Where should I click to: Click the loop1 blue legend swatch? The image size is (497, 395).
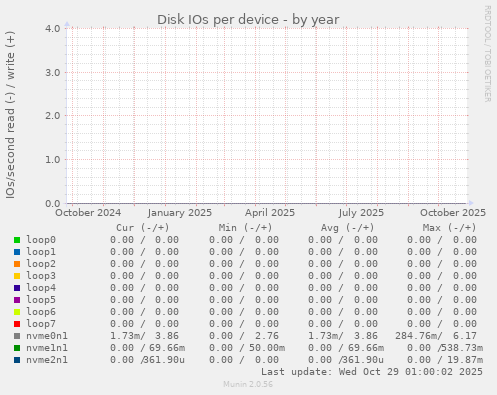(x=17, y=252)
